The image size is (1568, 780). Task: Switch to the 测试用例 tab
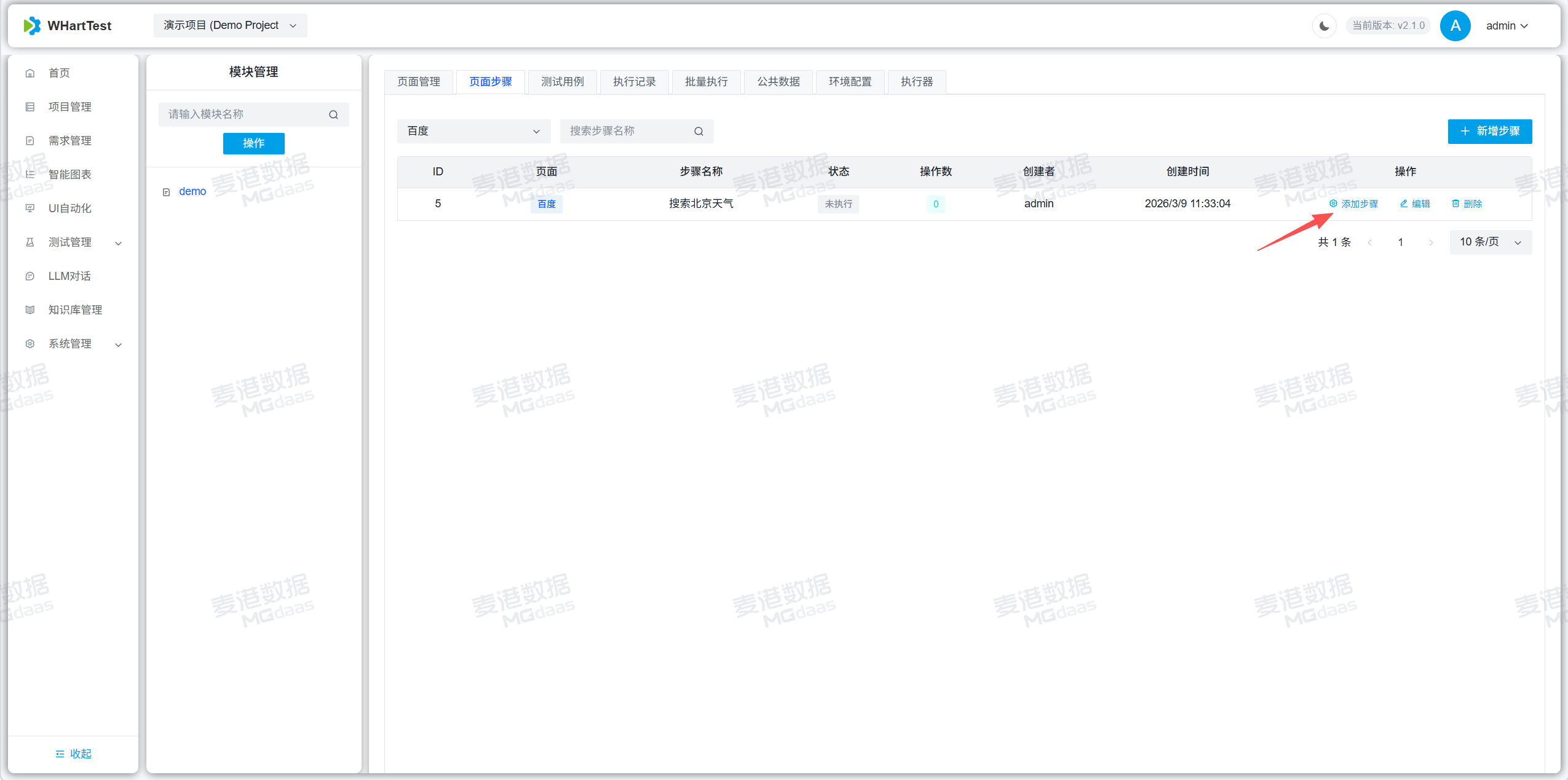(x=562, y=82)
